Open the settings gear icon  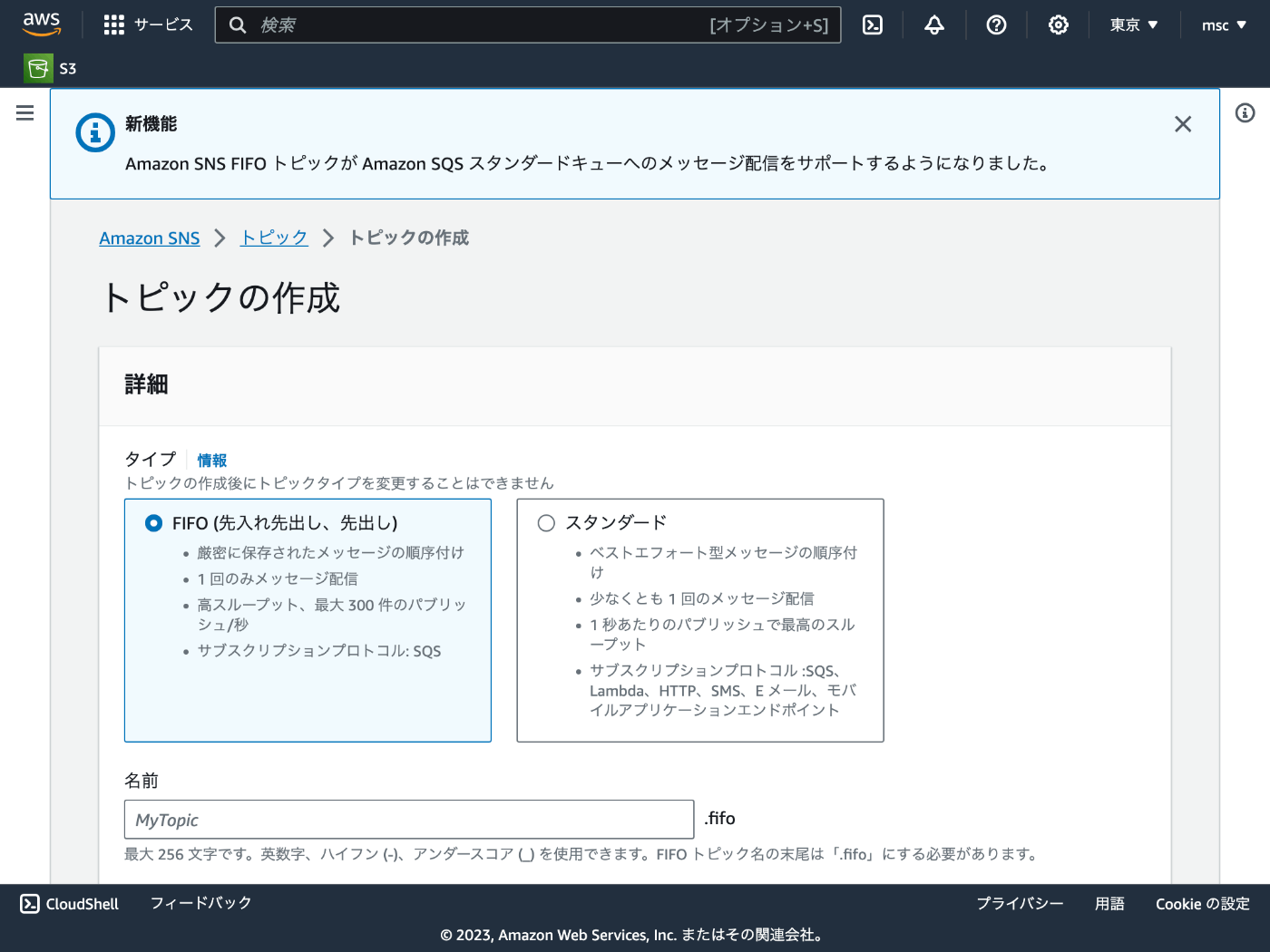[1058, 25]
